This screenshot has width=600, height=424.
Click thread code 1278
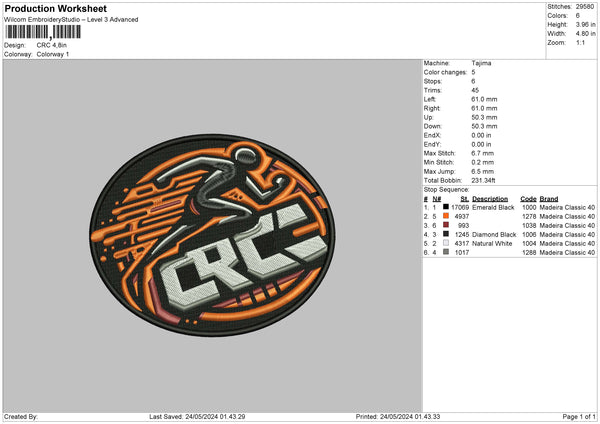[529, 217]
